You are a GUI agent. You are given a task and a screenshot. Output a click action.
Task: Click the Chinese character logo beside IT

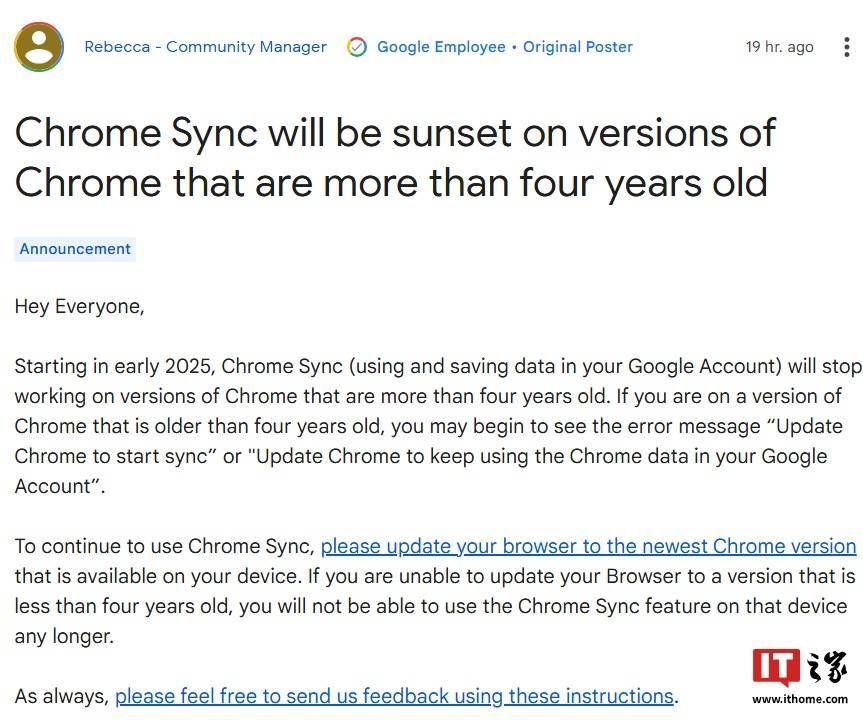(827, 666)
